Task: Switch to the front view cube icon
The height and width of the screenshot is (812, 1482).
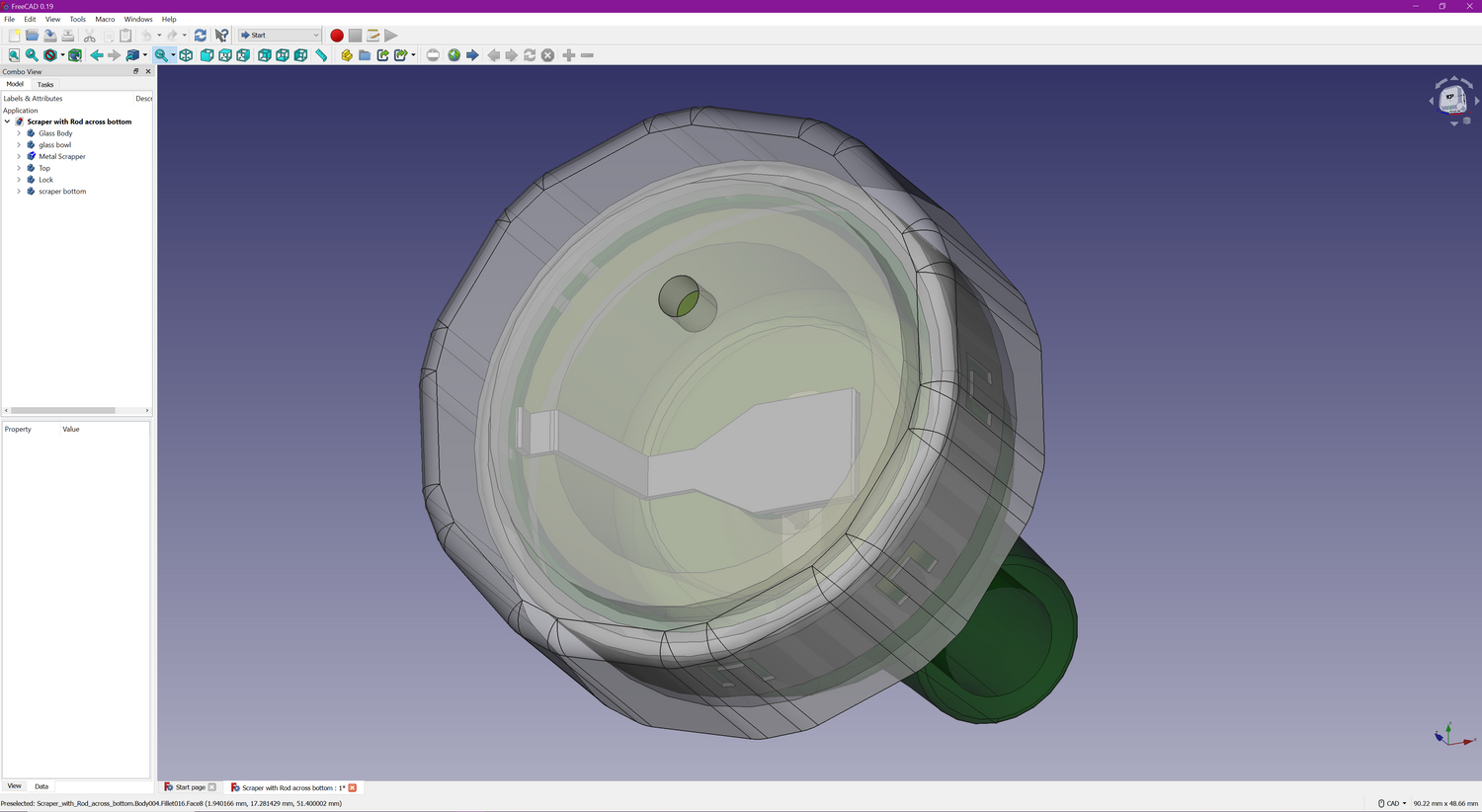Action: (206, 55)
